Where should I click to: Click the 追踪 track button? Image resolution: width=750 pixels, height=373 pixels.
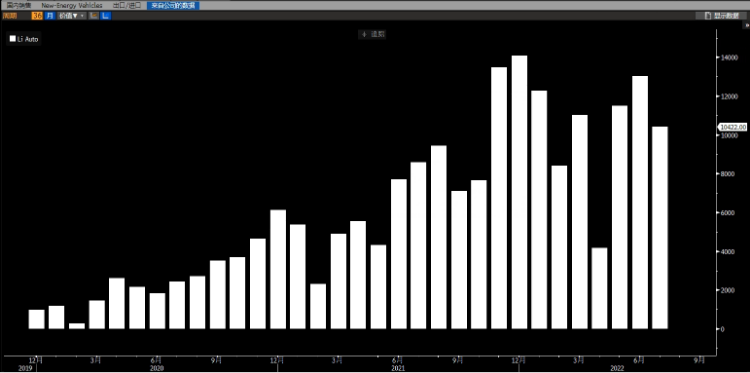[372, 34]
